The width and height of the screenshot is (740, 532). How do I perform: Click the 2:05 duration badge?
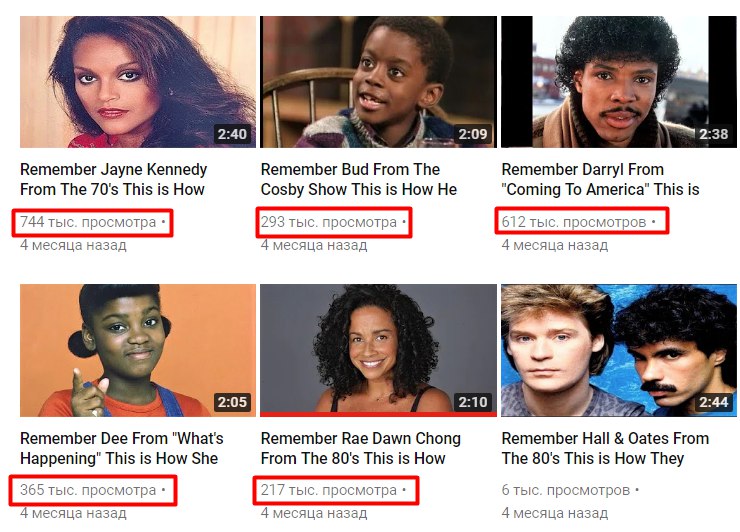click(232, 402)
